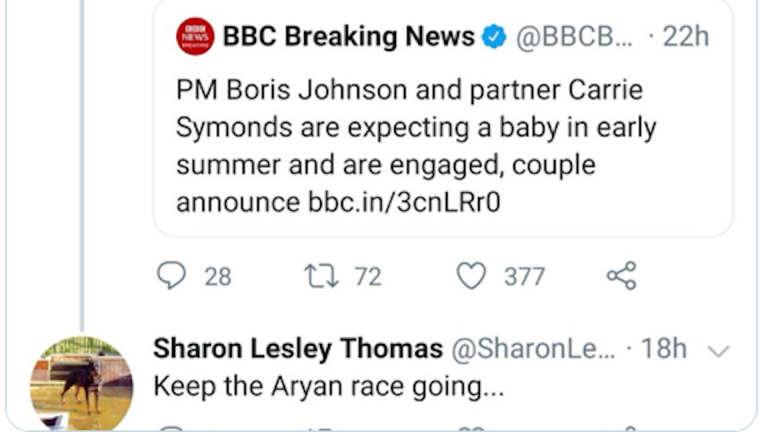Open the 22h timestamp of quoted tweet
Image resolution: width=768 pixels, height=432 pixels.
tap(685, 38)
